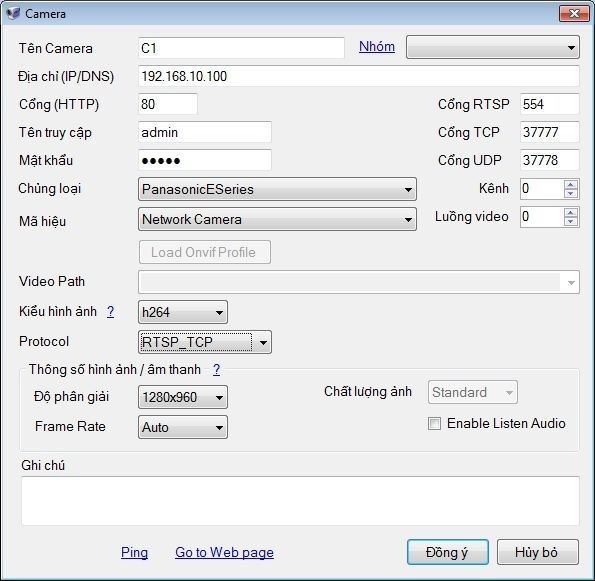Click the Địa chỉ IP/DNS address field

359,76
